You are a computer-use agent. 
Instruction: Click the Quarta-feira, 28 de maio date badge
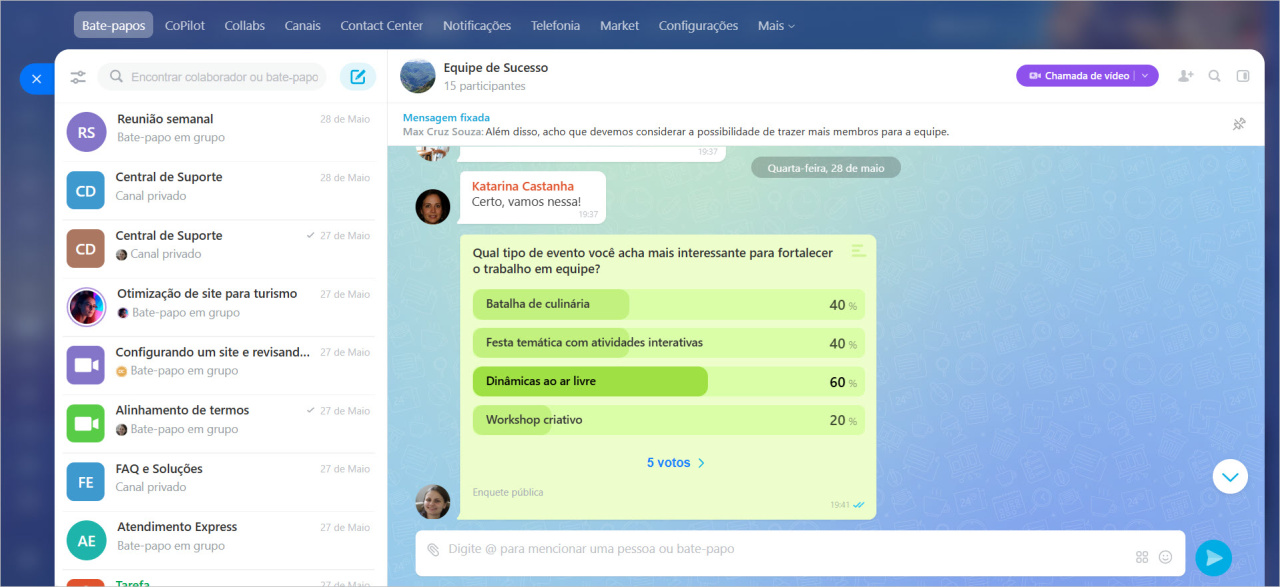826,168
